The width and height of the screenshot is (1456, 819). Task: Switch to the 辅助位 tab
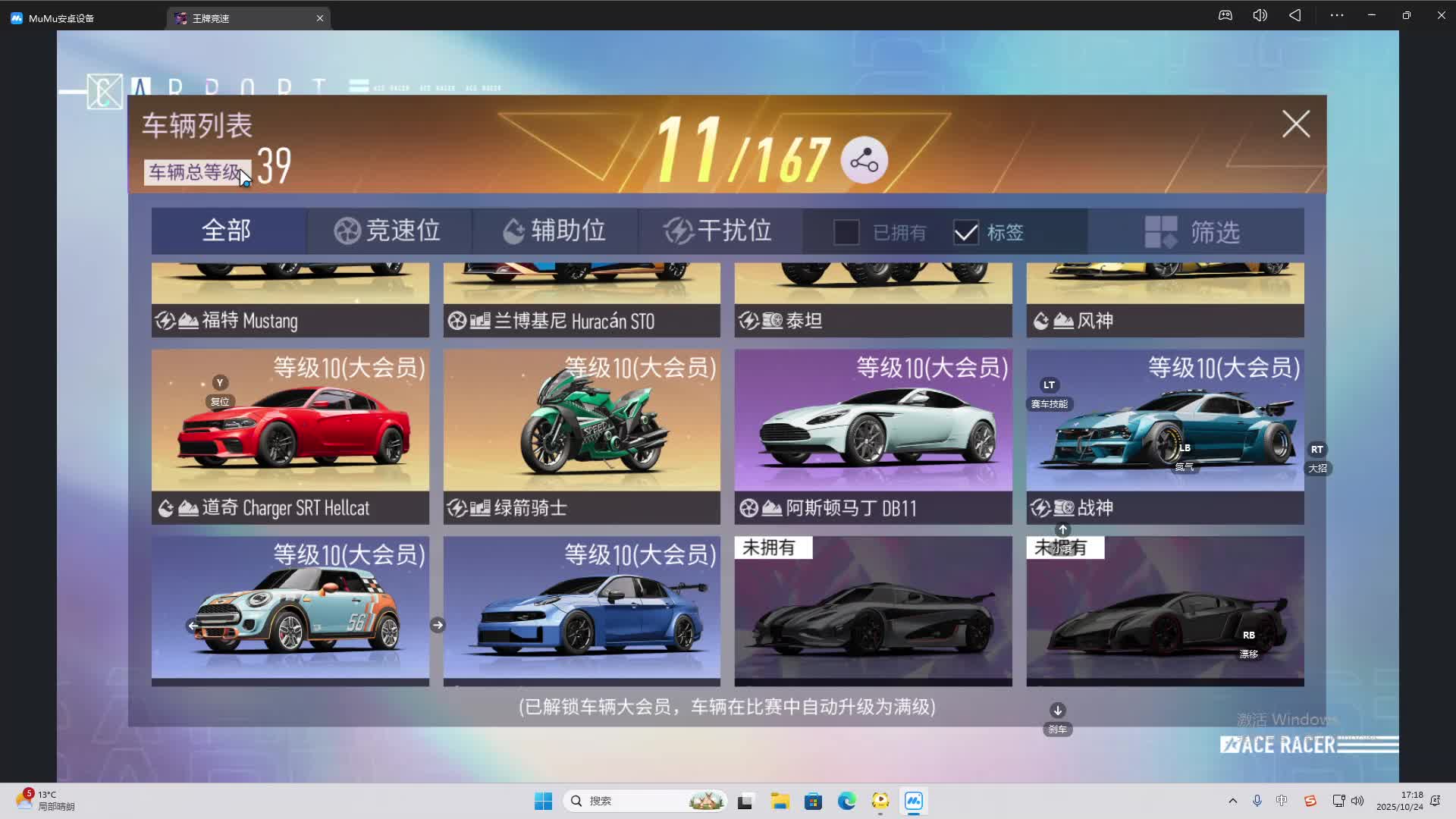pos(554,231)
